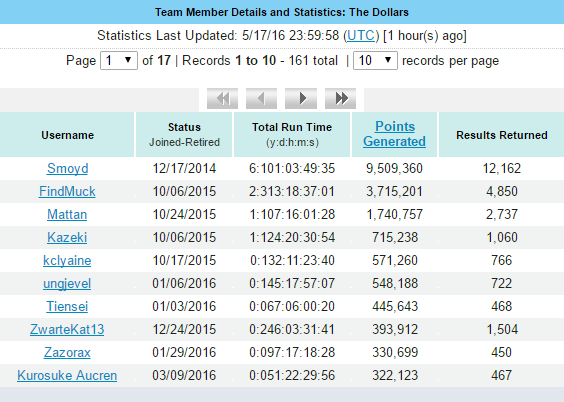View Zazorax's member details

[67, 353]
